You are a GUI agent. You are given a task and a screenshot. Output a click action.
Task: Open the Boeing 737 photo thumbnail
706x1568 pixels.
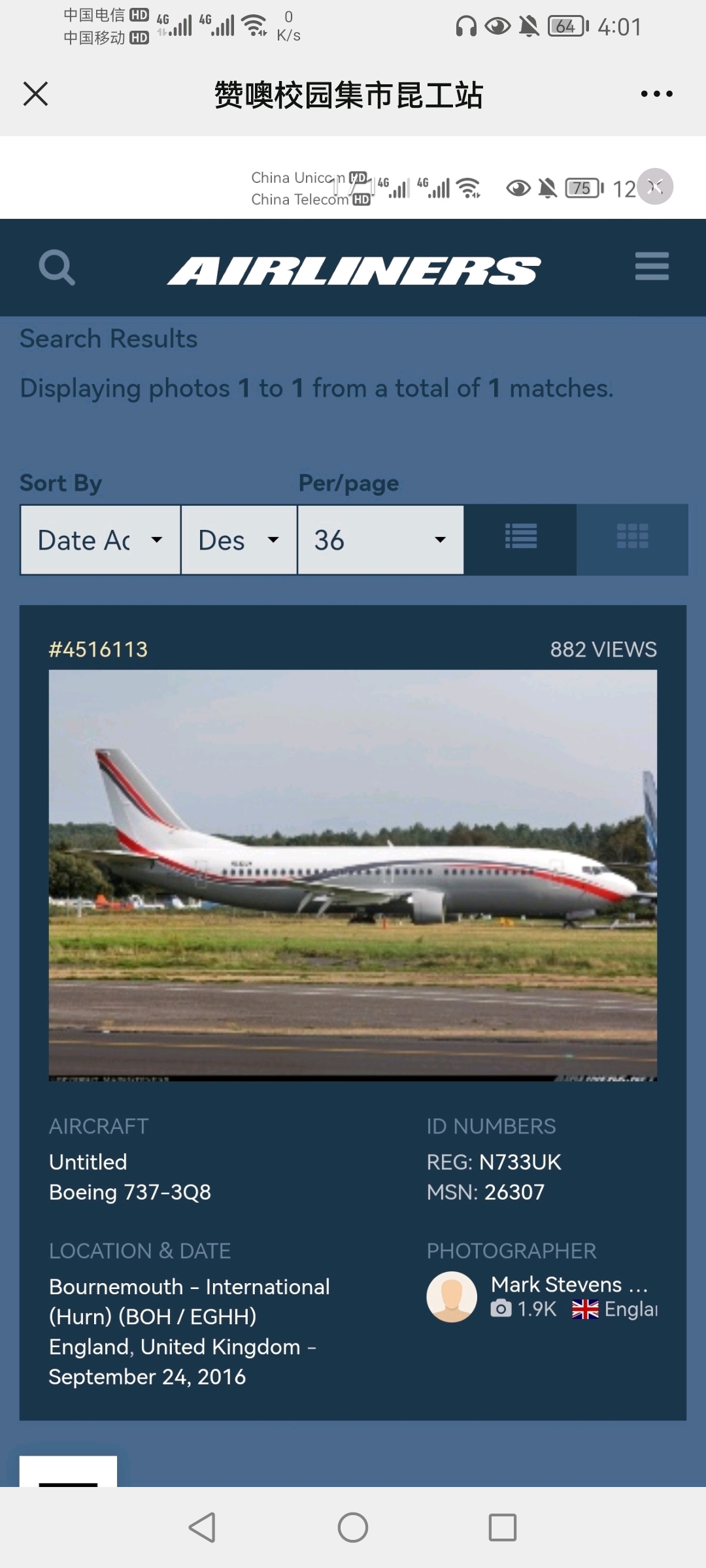click(x=353, y=875)
